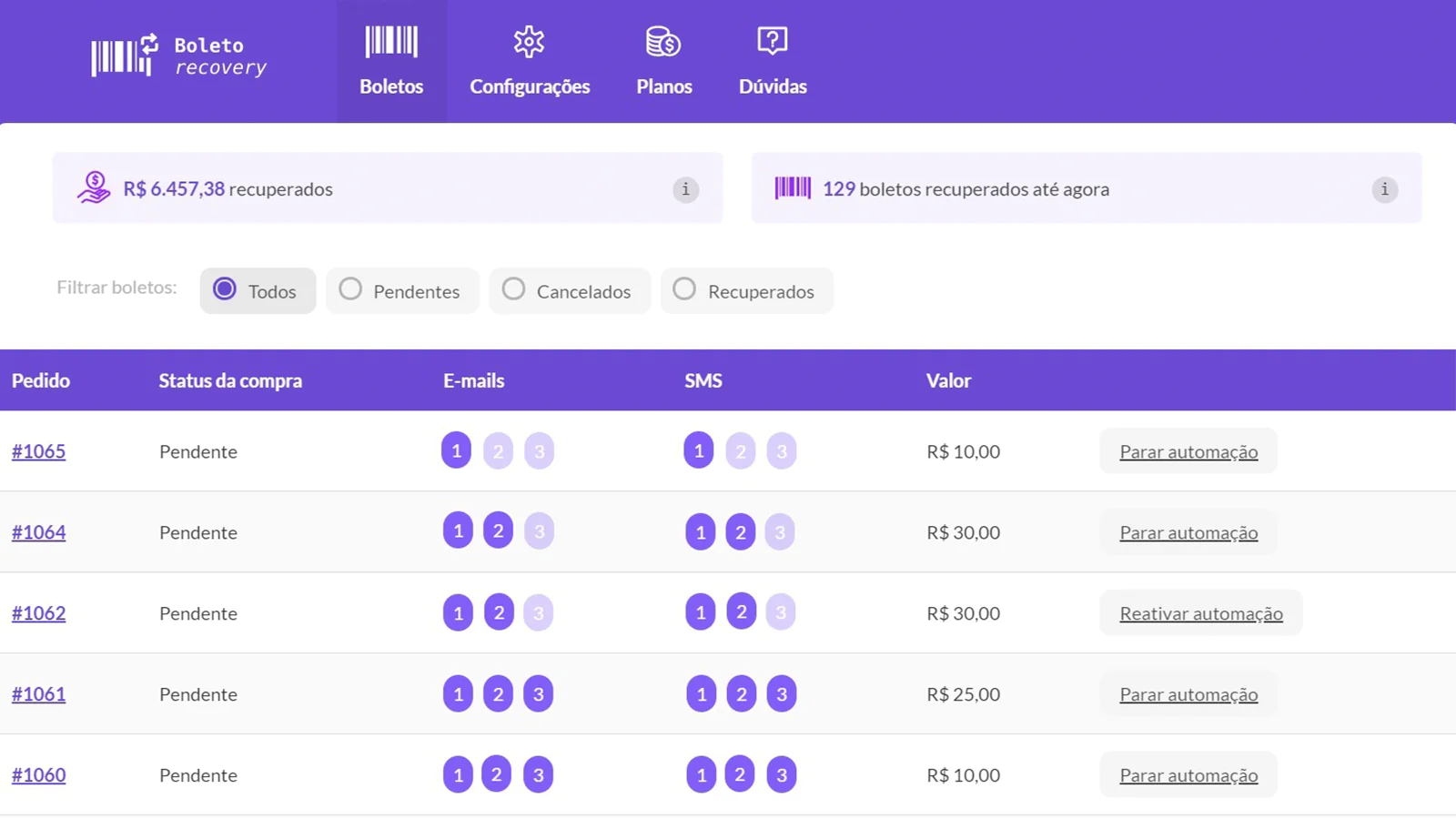The image size is (1456, 819).
Task: Click e-mail step 2 badge for order #1064
Action: (x=498, y=531)
